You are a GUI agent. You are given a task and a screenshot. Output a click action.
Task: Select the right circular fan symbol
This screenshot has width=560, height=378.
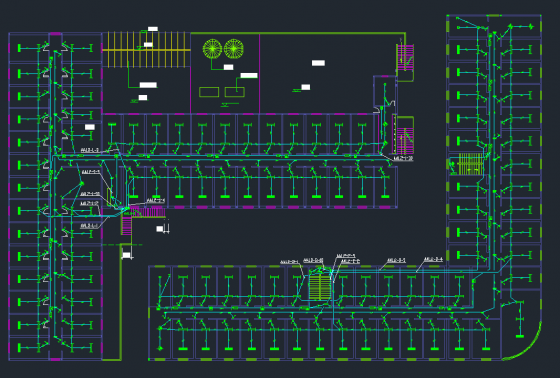[234, 49]
